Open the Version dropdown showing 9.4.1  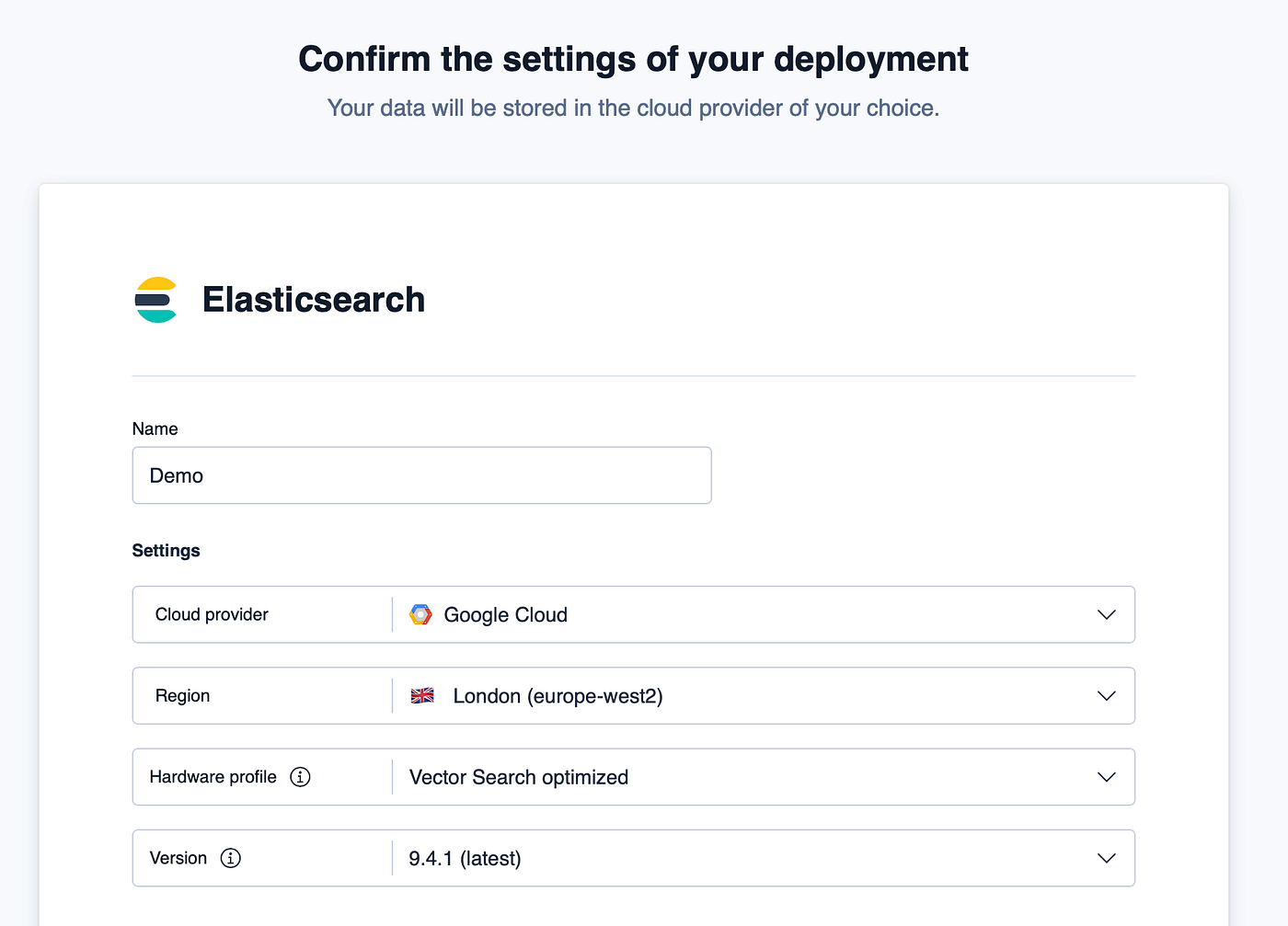[634, 858]
